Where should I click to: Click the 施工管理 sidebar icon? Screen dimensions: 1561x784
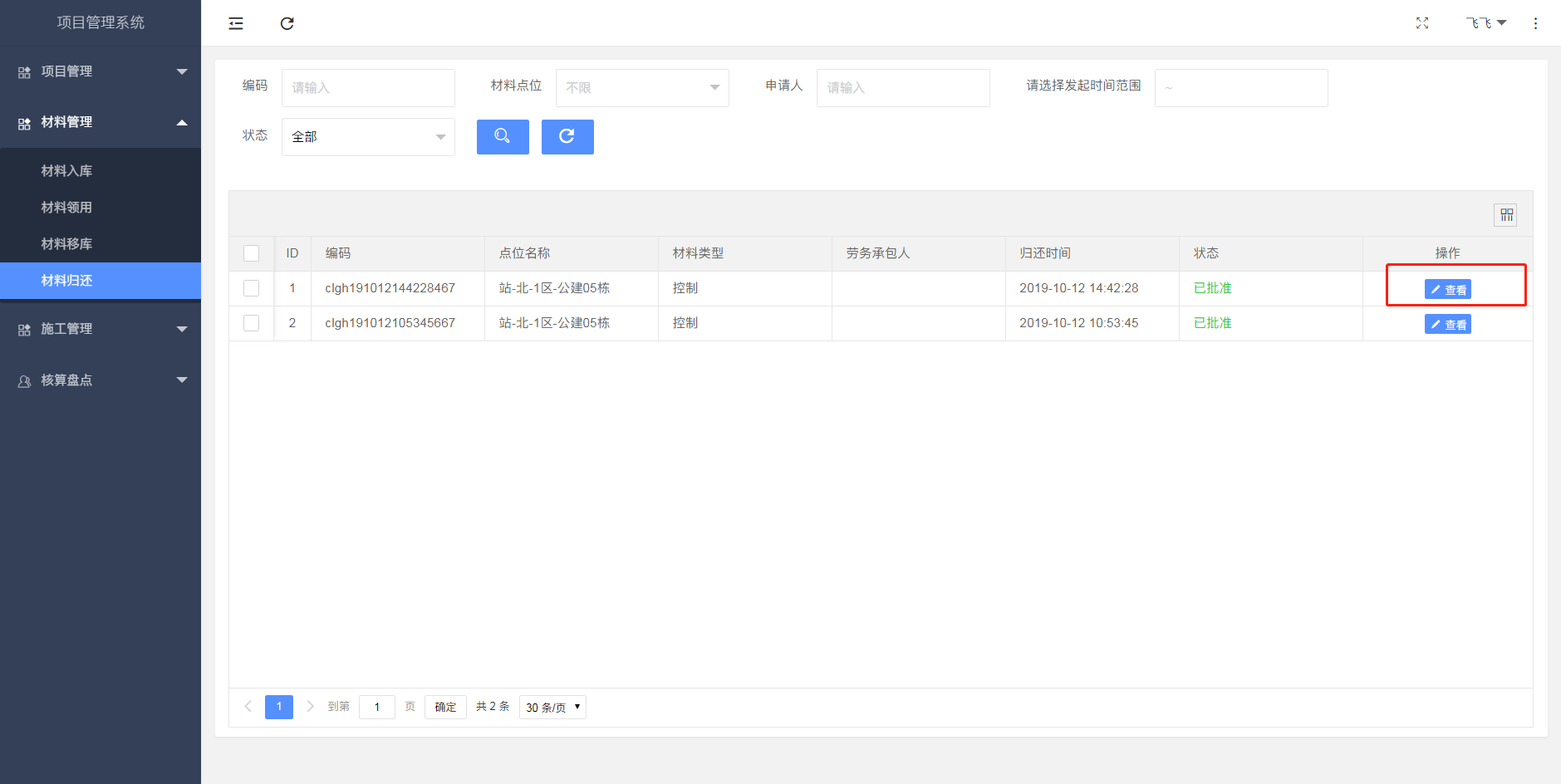click(24, 330)
